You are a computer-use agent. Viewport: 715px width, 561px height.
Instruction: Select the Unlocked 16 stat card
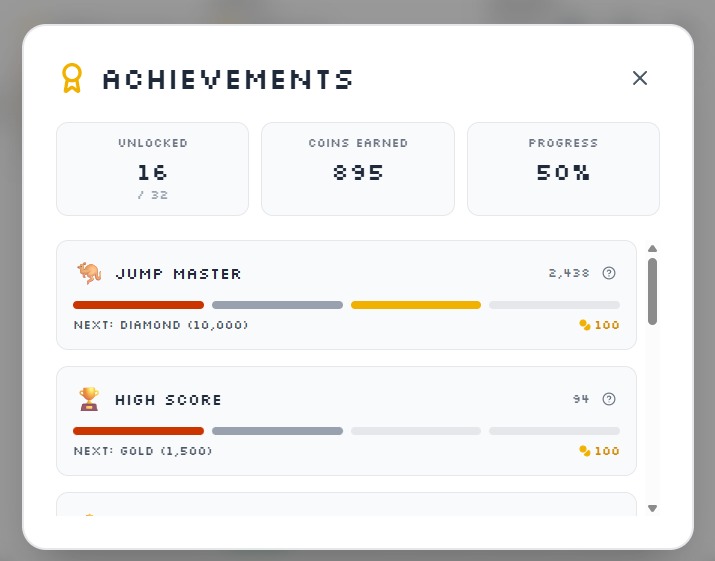[152, 168]
